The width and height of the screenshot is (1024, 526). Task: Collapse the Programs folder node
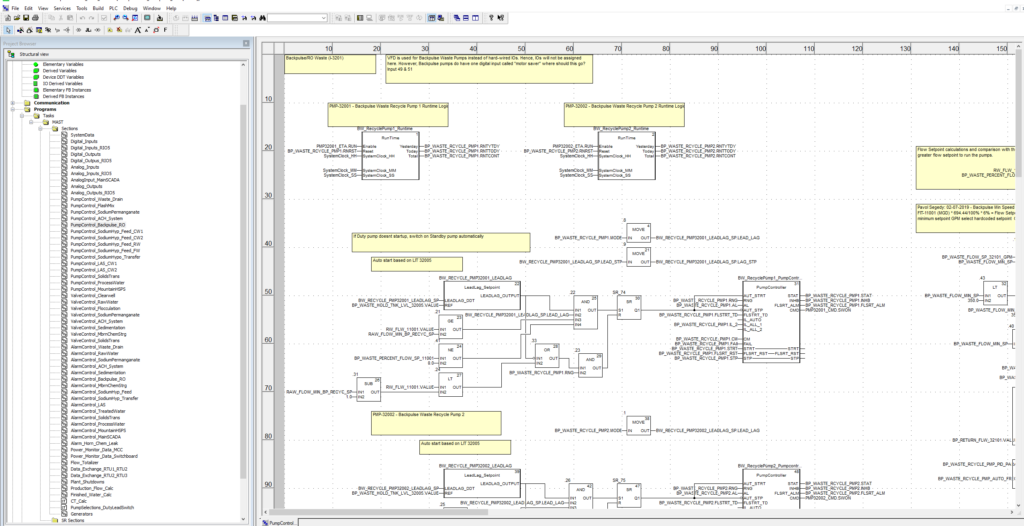coord(13,109)
